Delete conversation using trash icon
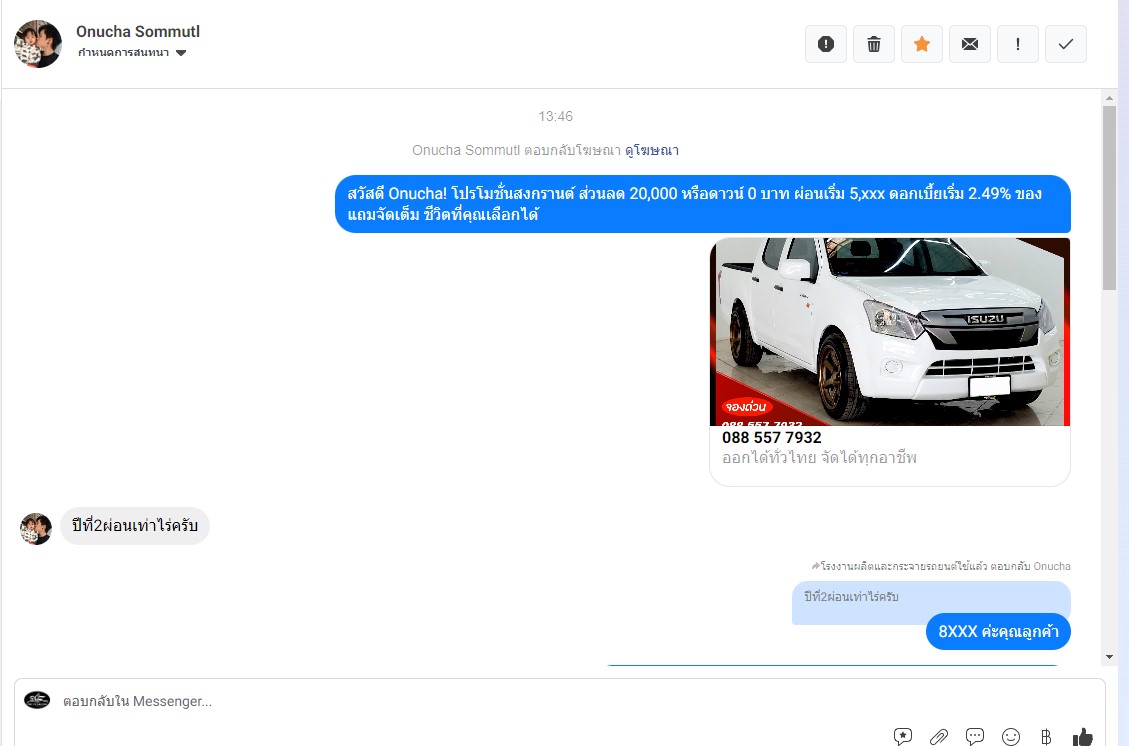 874,44
